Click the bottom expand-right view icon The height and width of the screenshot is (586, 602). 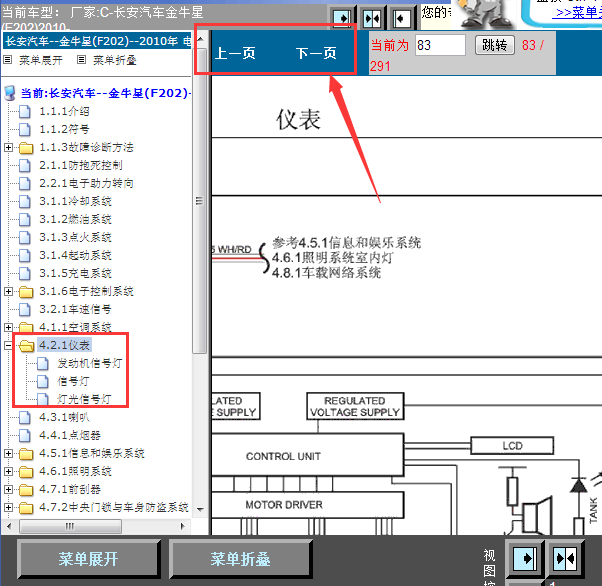524,558
